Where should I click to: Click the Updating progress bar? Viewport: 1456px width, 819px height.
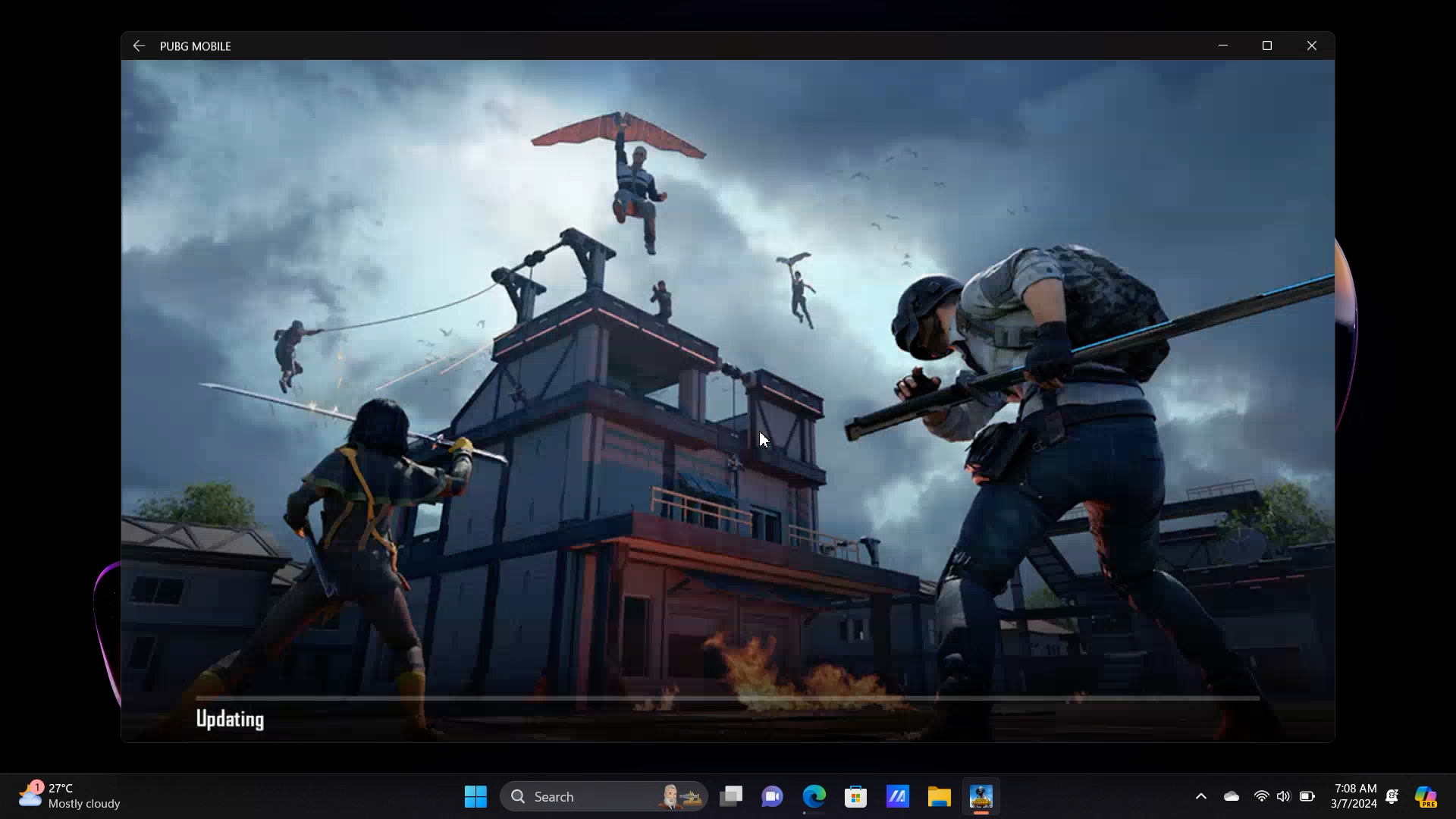pyautogui.click(x=726, y=698)
